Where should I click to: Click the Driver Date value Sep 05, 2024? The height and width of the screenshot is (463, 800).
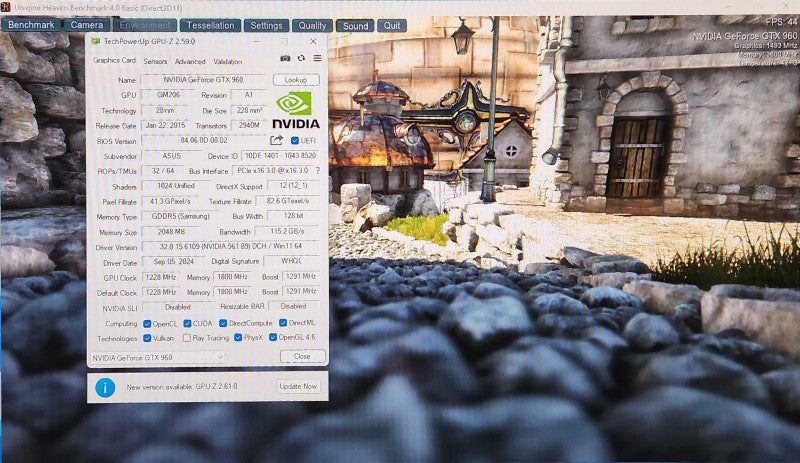click(173, 261)
